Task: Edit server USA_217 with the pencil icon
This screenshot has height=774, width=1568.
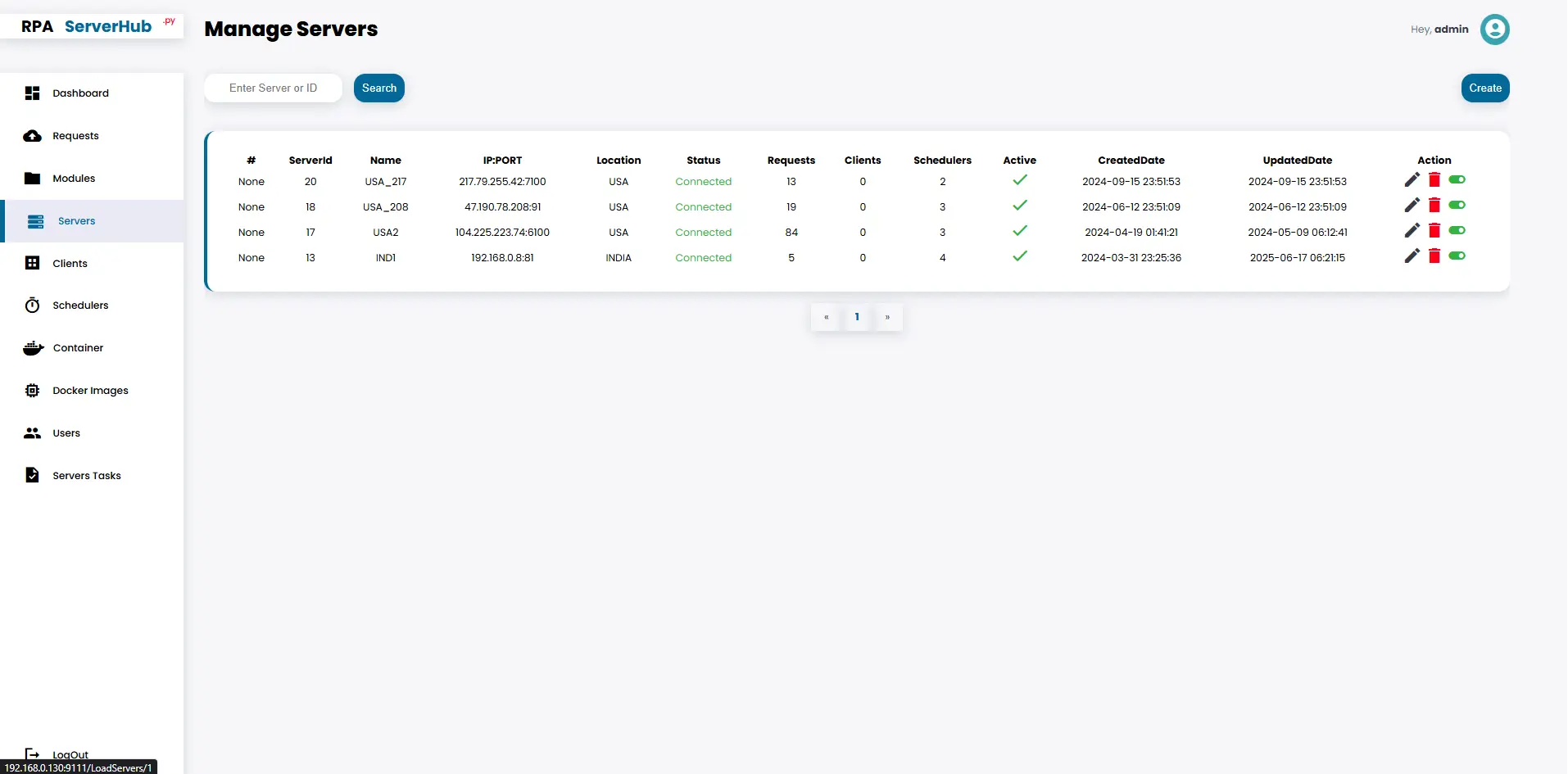Action: pos(1412,179)
